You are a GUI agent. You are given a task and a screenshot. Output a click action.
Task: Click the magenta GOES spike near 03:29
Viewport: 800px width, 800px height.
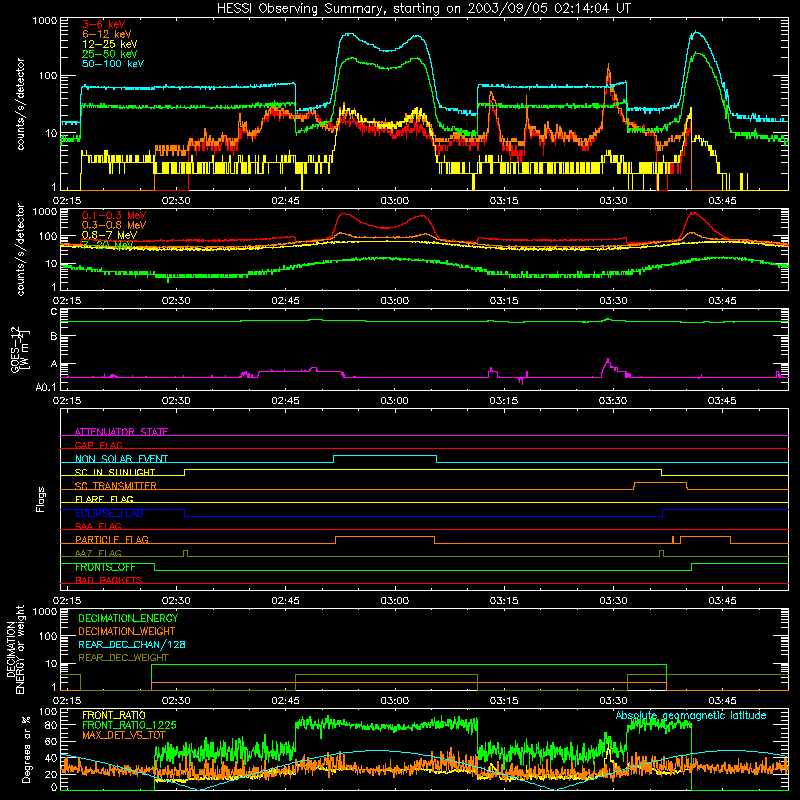(608, 360)
